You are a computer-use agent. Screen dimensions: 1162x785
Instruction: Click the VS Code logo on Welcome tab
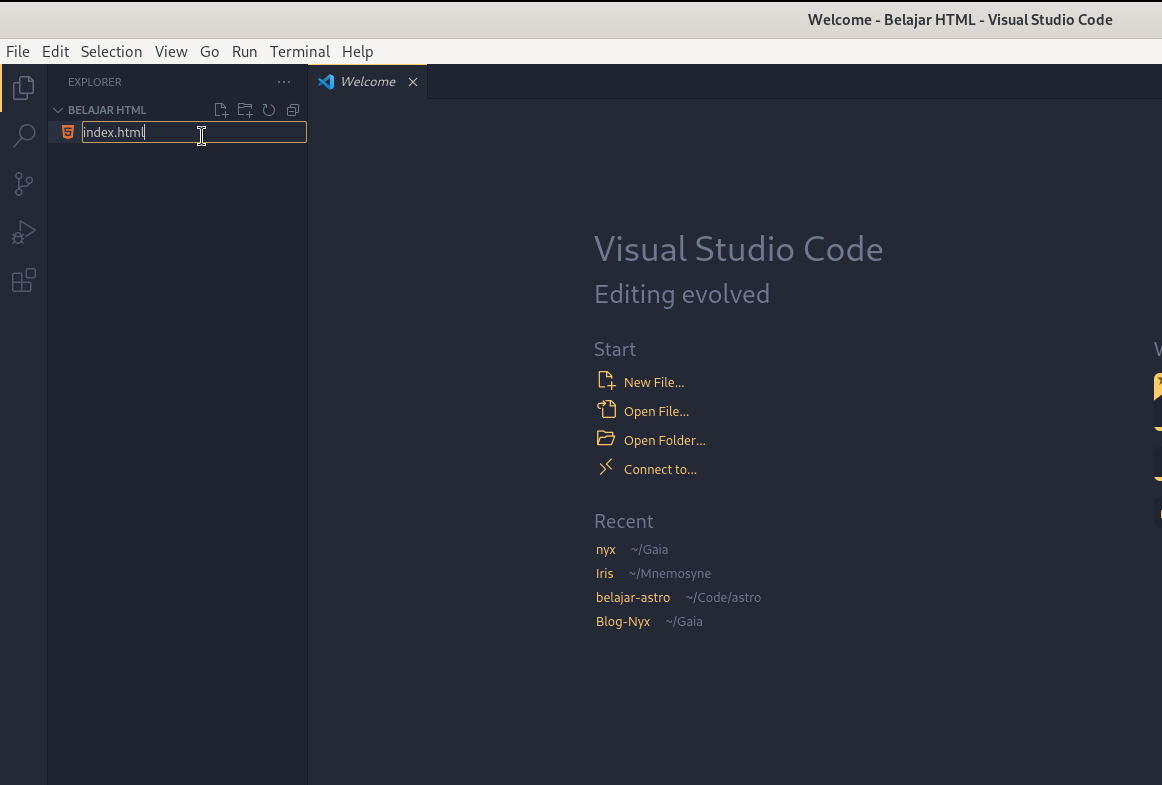(x=326, y=82)
